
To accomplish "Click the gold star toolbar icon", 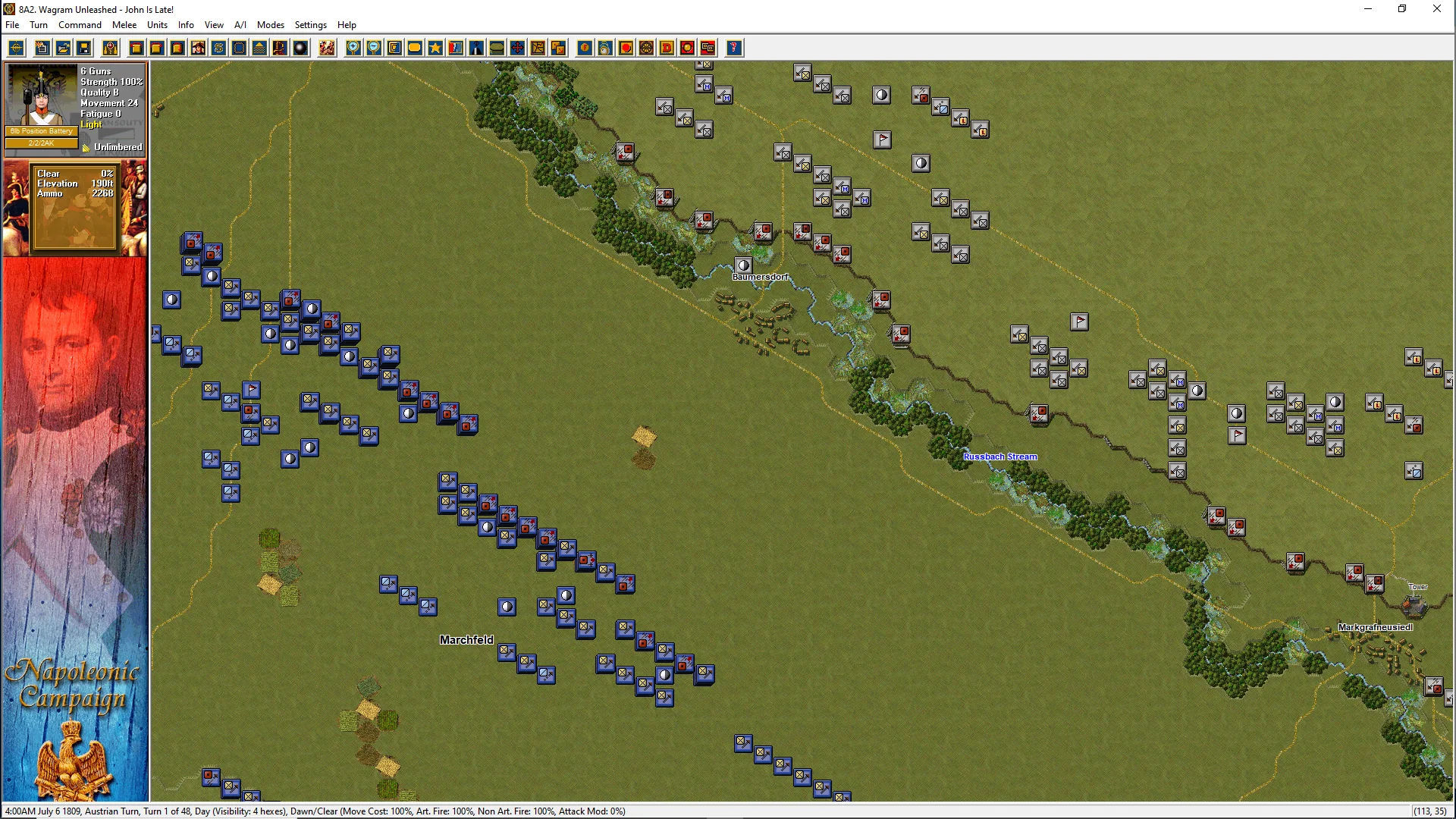I will (x=435, y=48).
